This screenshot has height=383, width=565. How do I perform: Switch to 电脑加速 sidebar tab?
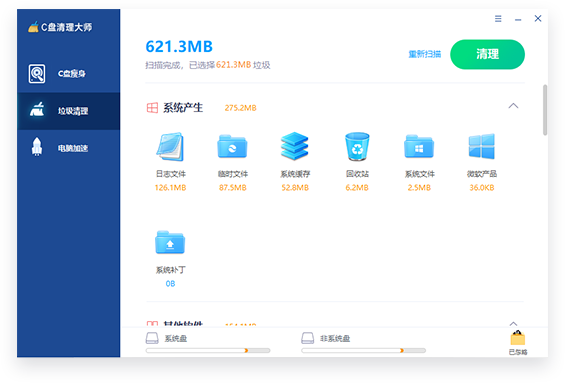(x=68, y=148)
